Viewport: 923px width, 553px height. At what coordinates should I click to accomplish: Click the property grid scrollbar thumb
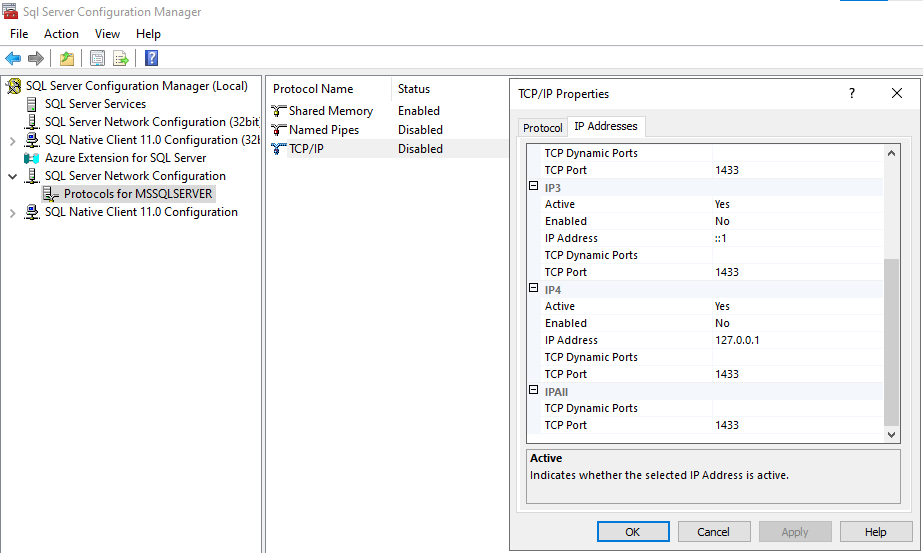pyautogui.click(x=891, y=342)
